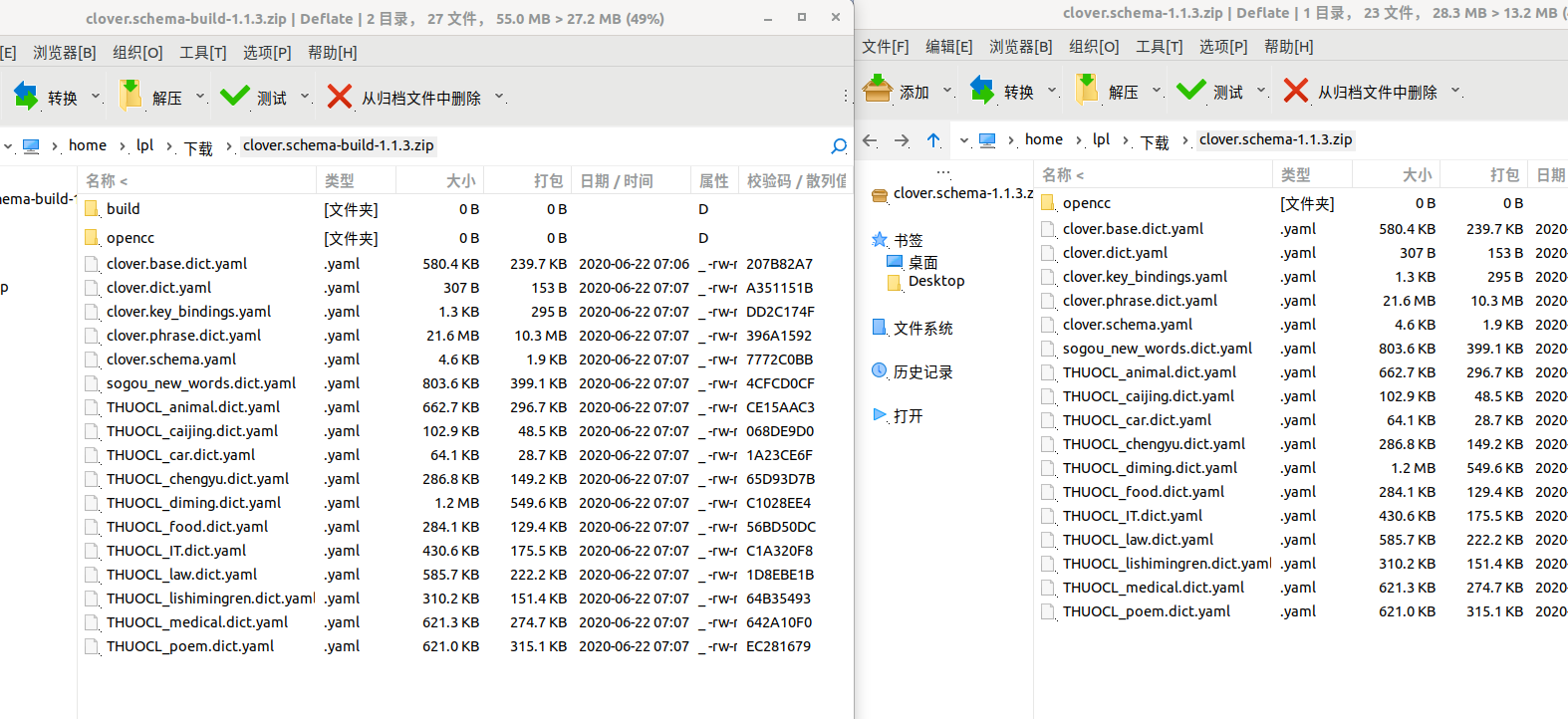The image size is (1568, 719).
Task: Select sogou_new_words.dict.yaml in left window
Action: [x=201, y=383]
